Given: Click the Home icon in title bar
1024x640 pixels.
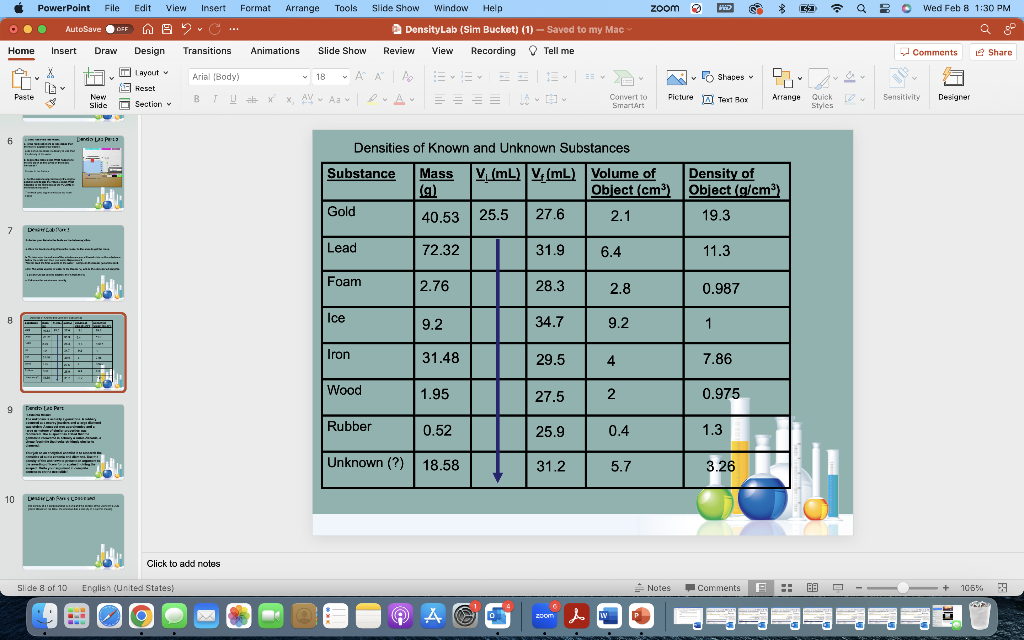Looking at the screenshot, I should point(148,29).
